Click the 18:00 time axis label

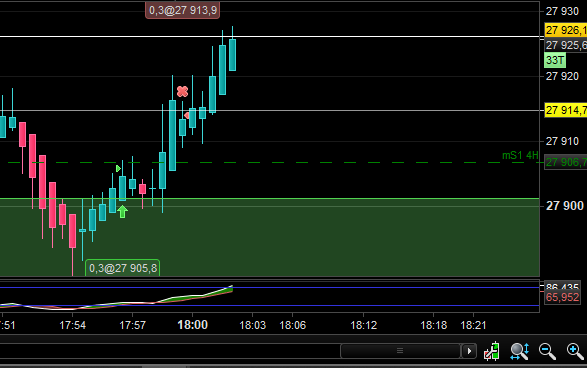pyautogui.click(x=192, y=325)
